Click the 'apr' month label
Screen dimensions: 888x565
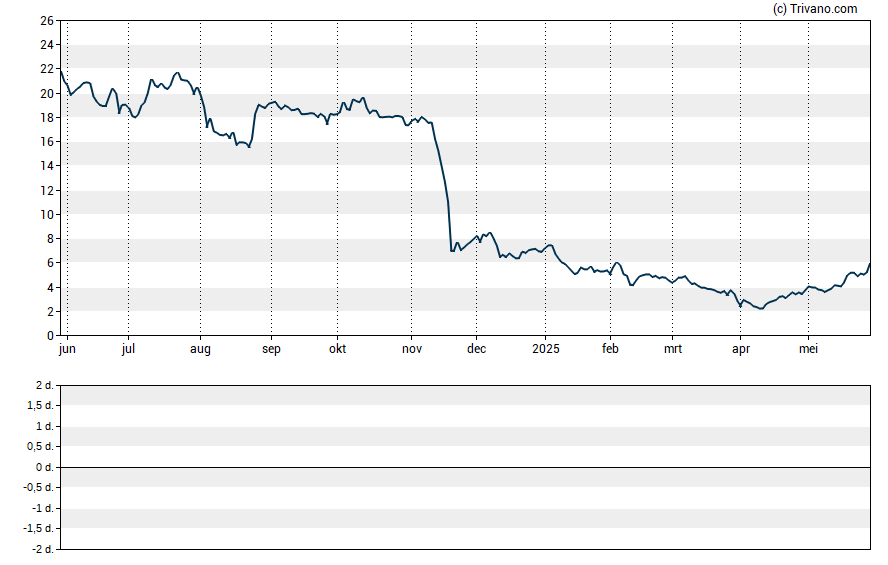[741, 349]
